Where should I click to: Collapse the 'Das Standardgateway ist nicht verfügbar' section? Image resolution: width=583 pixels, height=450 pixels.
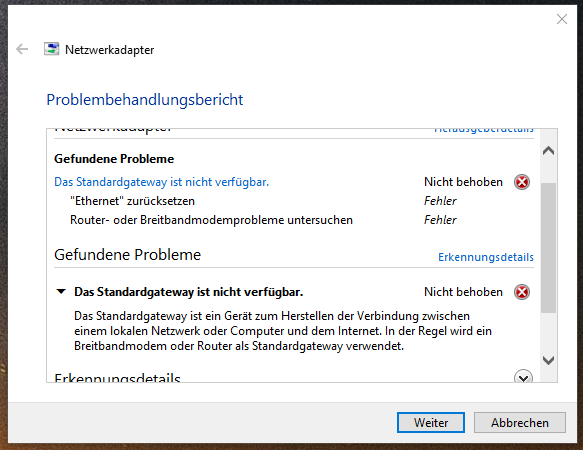point(61,292)
